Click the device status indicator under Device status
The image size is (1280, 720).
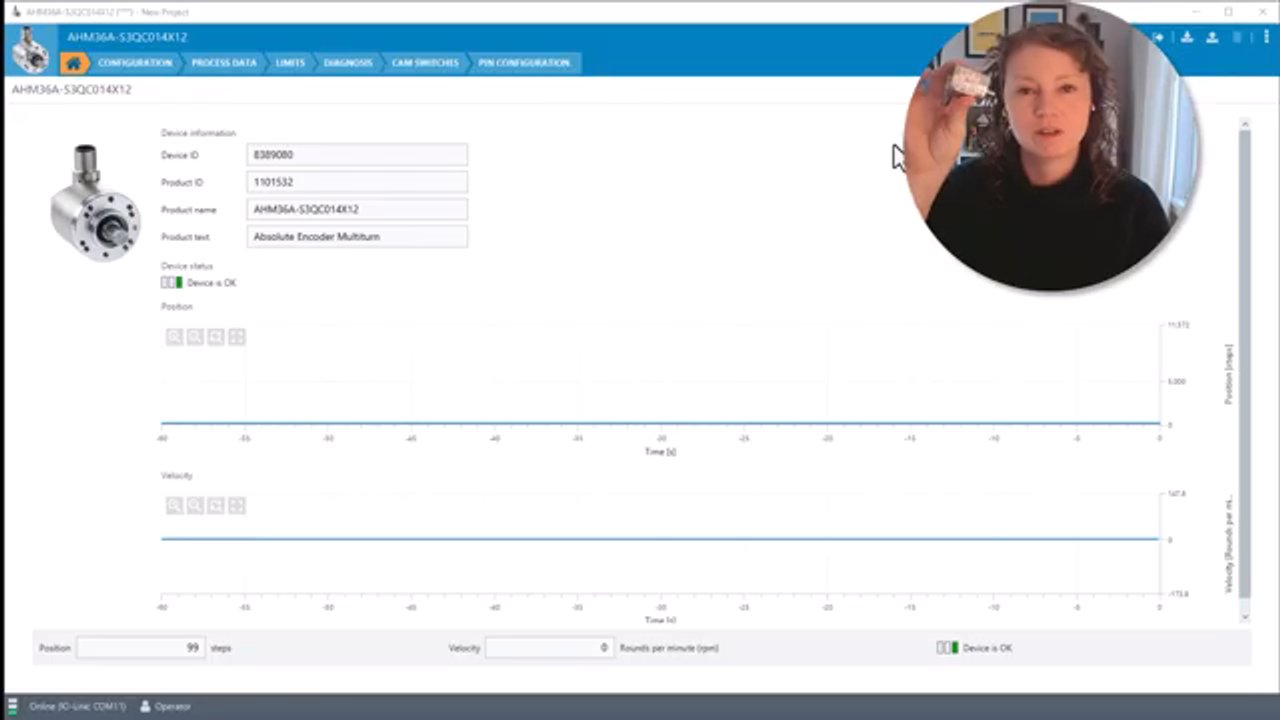click(172, 283)
